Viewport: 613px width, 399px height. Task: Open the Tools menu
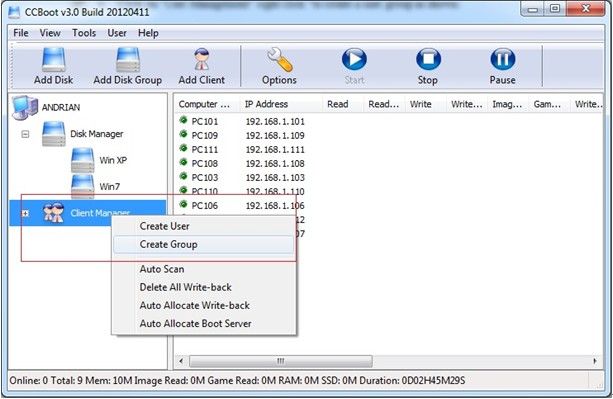(x=84, y=33)
